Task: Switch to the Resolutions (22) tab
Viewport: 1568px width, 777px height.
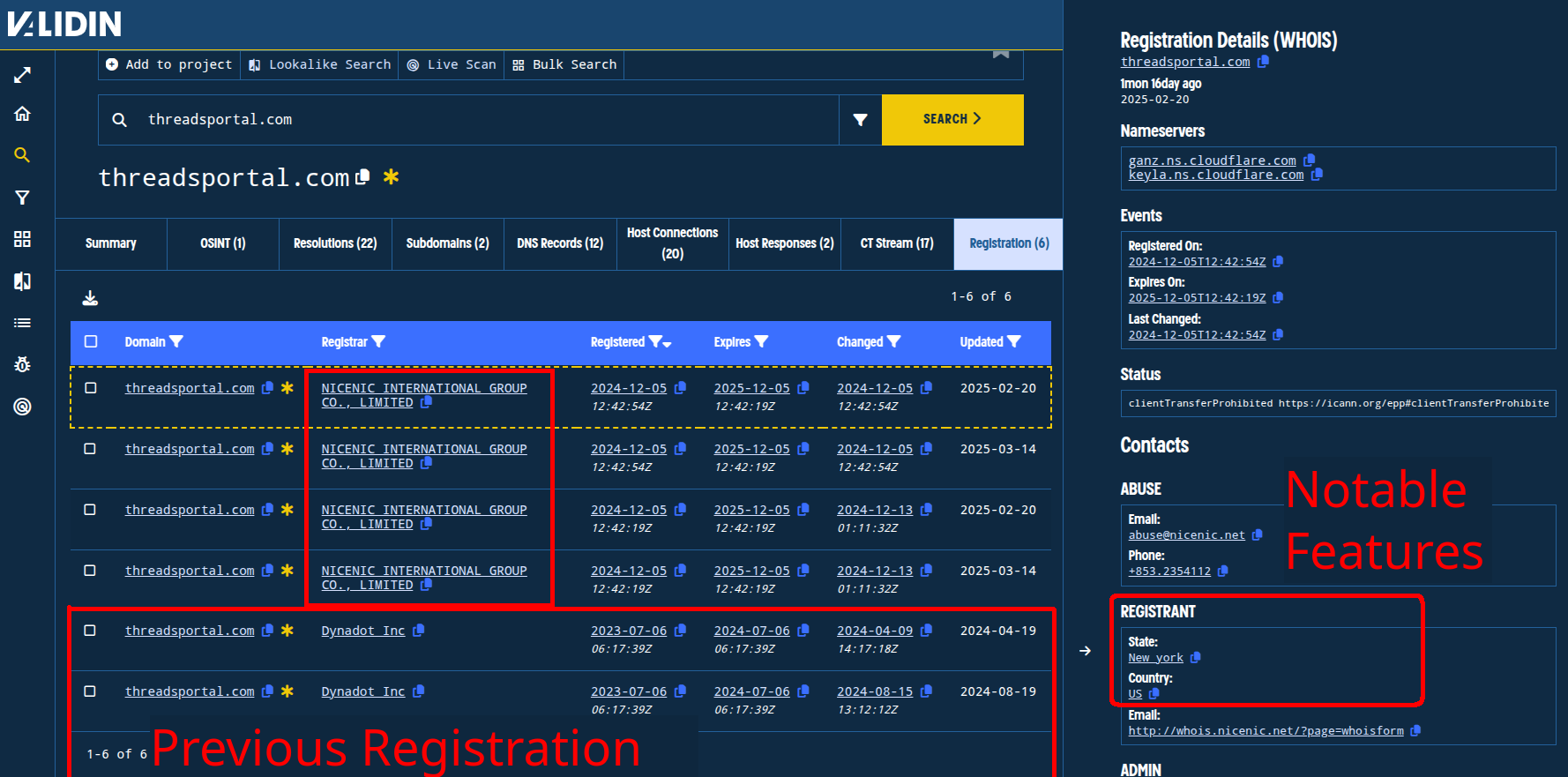Action: pos(335,243)
